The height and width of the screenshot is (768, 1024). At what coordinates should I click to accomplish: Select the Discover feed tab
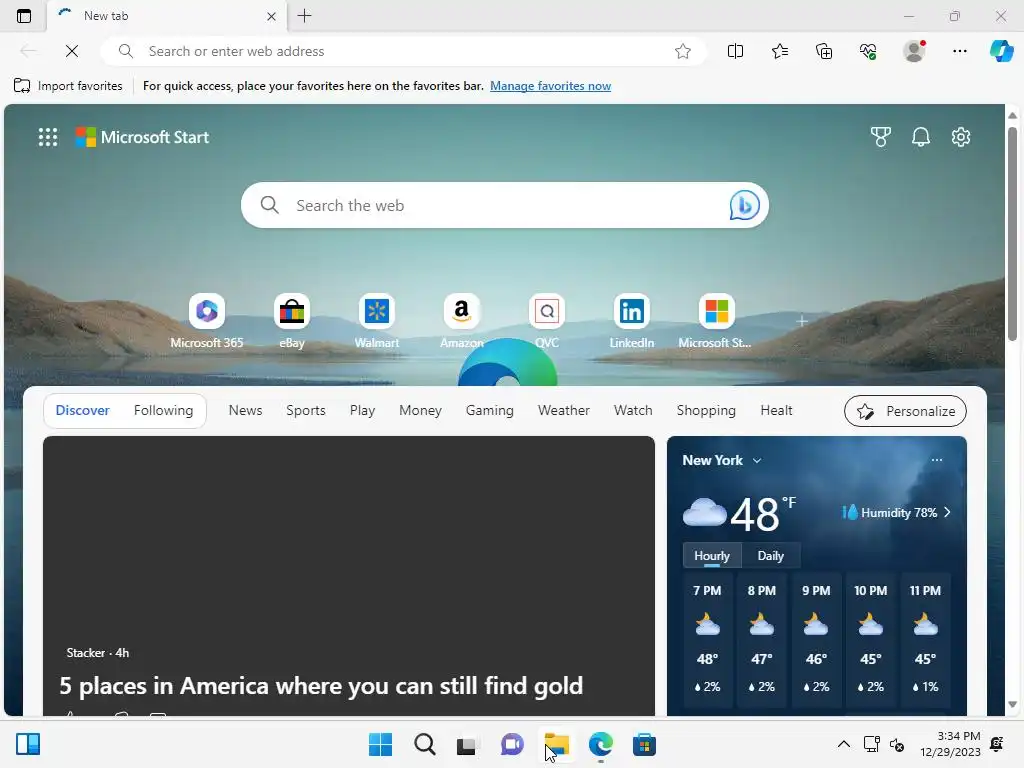click(82, 410)
